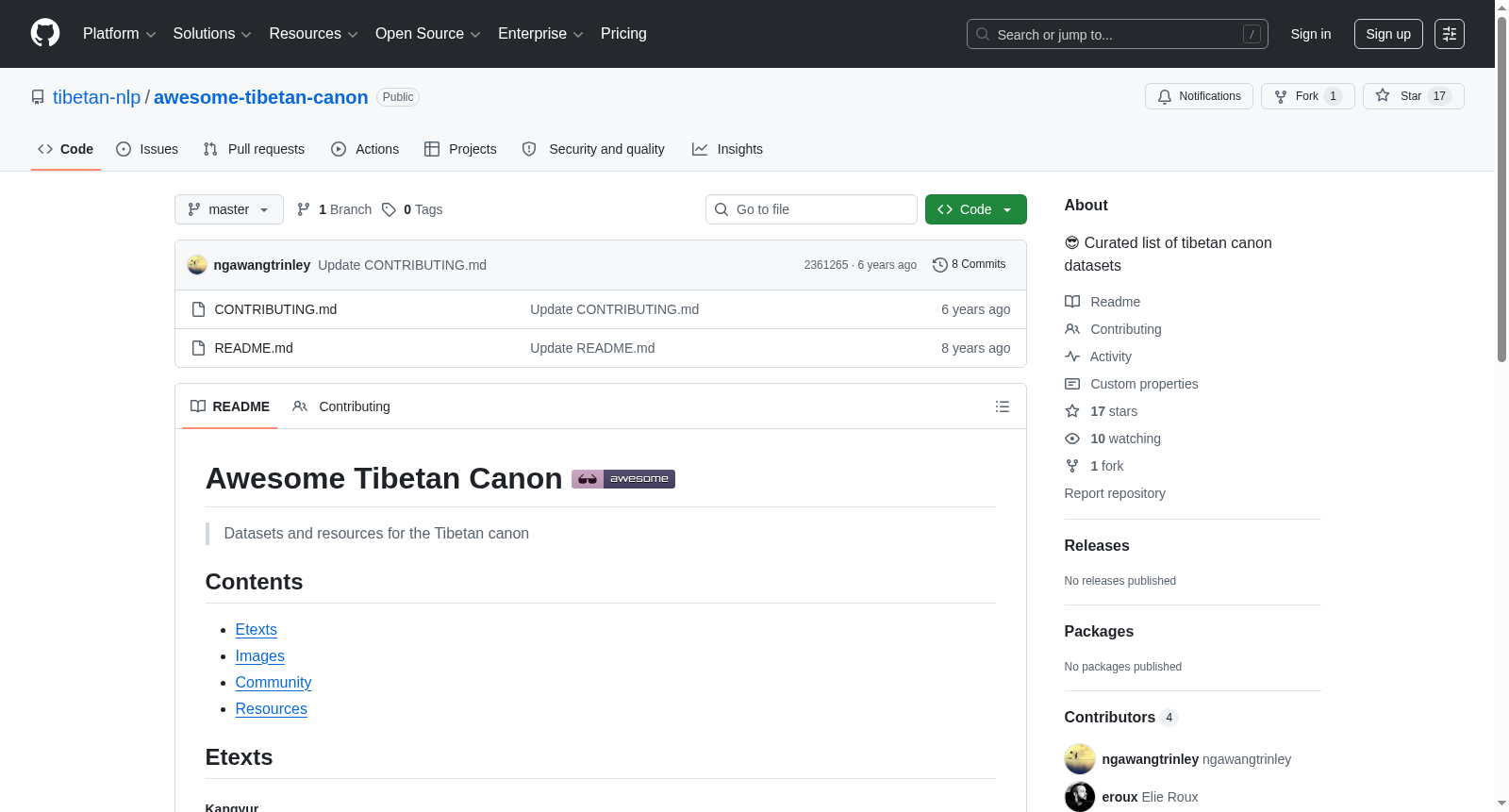Image resolution: width=1509 pixels, height=812 pixels.
Task: Open the Insights tab
Action: pos(727,149)
